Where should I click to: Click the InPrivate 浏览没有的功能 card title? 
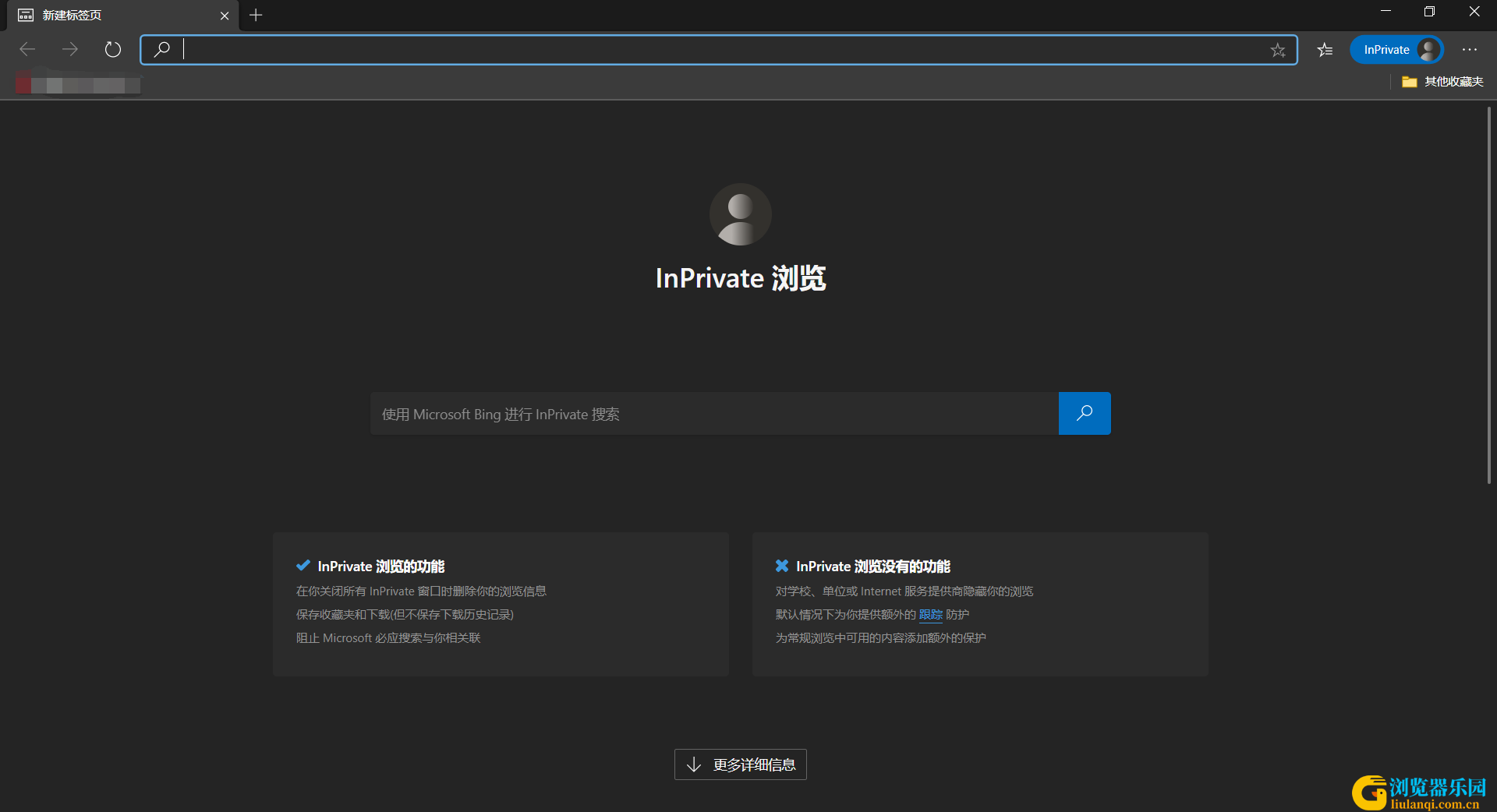pos(873,567)
